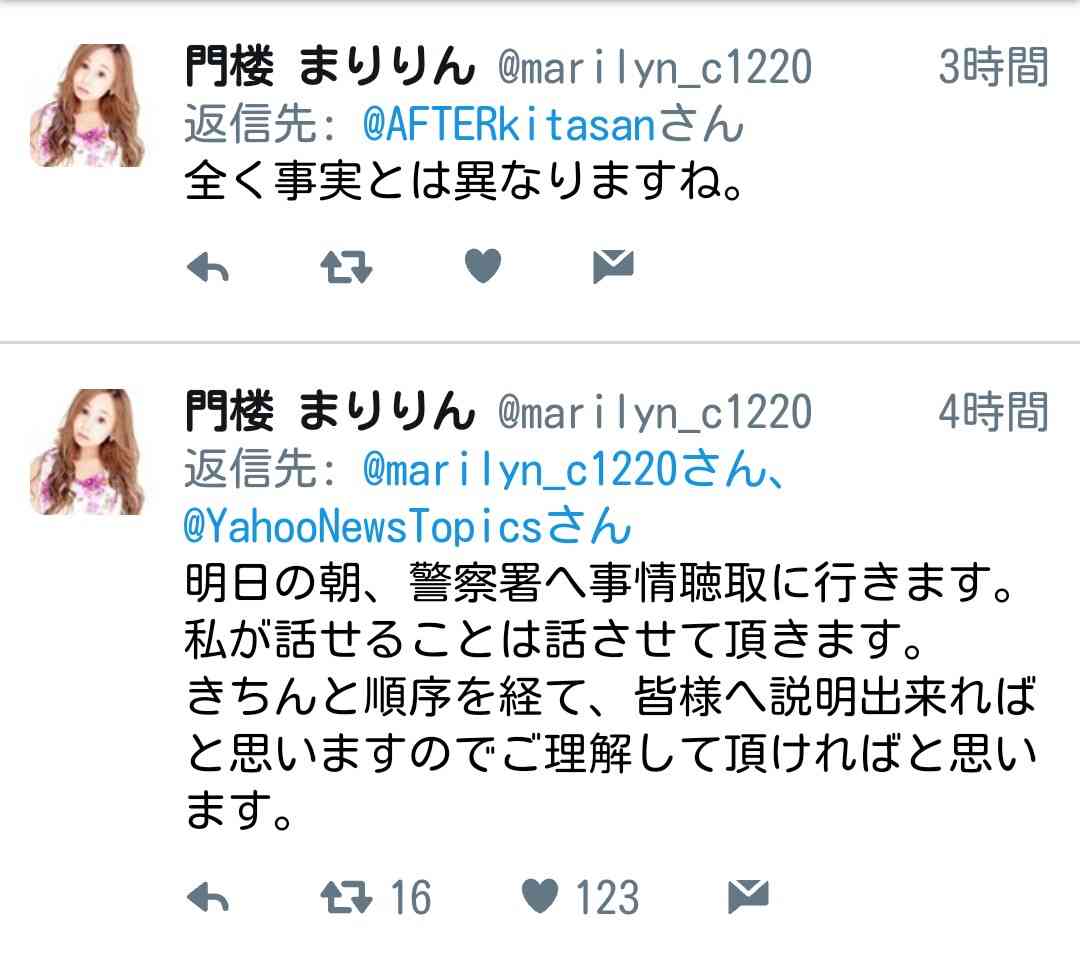Open the 4時間 timestamp of second tweet
The height and width of the screenshot is (969, 1080).
coord(993,412)
